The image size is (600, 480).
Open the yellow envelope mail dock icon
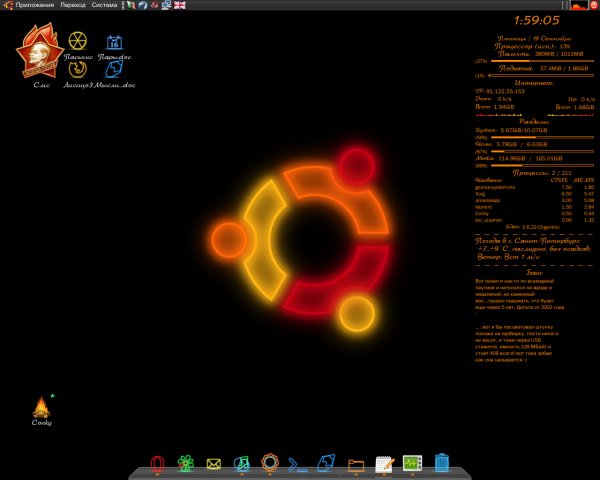pyautogui.click(x=213, y=463)
